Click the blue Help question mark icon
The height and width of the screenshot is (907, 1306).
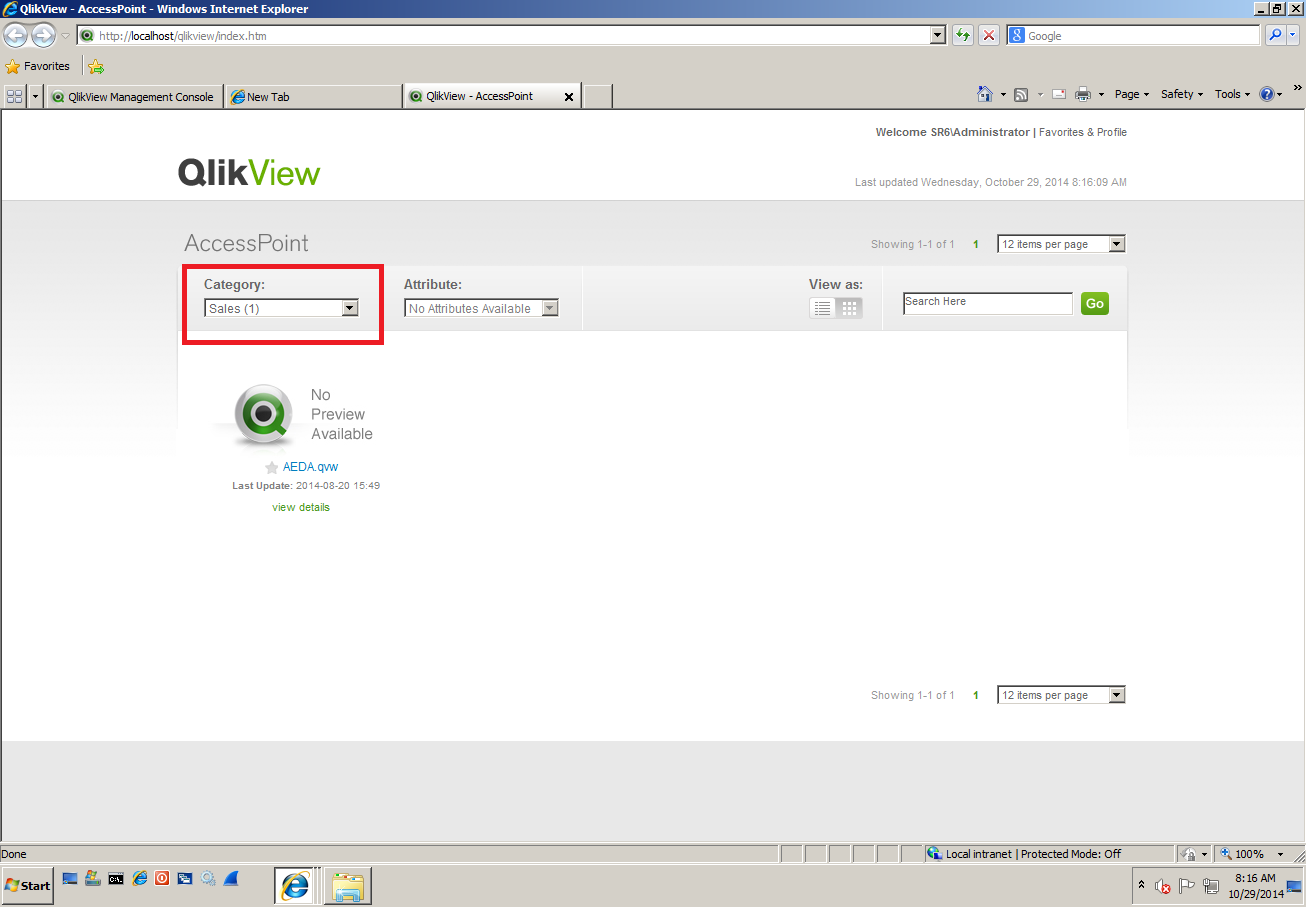pyautogui.click(x=1266, y=94)
